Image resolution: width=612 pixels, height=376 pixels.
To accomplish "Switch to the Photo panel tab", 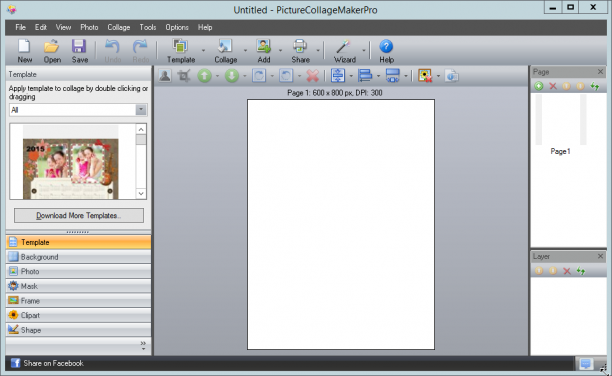I will click(x=78, y=271).
